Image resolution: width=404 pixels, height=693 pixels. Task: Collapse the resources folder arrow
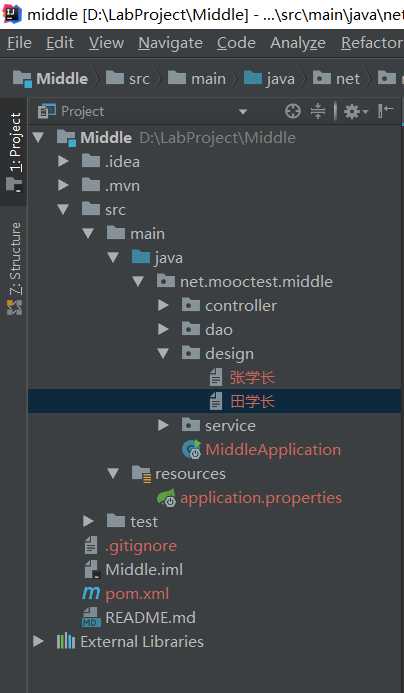click(113, 473)
